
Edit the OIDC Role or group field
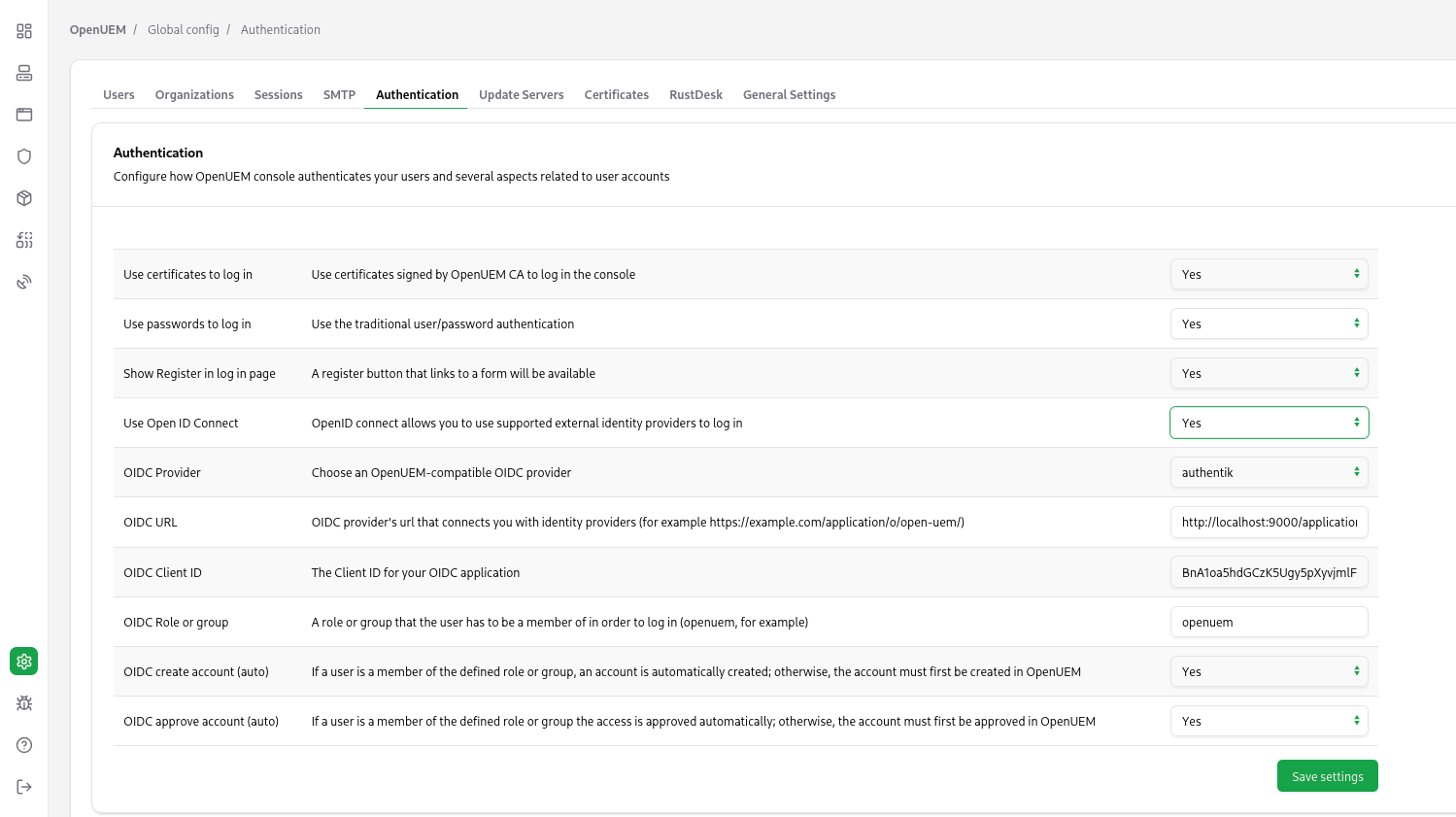pyautogui.click(x=1269, y=622)
